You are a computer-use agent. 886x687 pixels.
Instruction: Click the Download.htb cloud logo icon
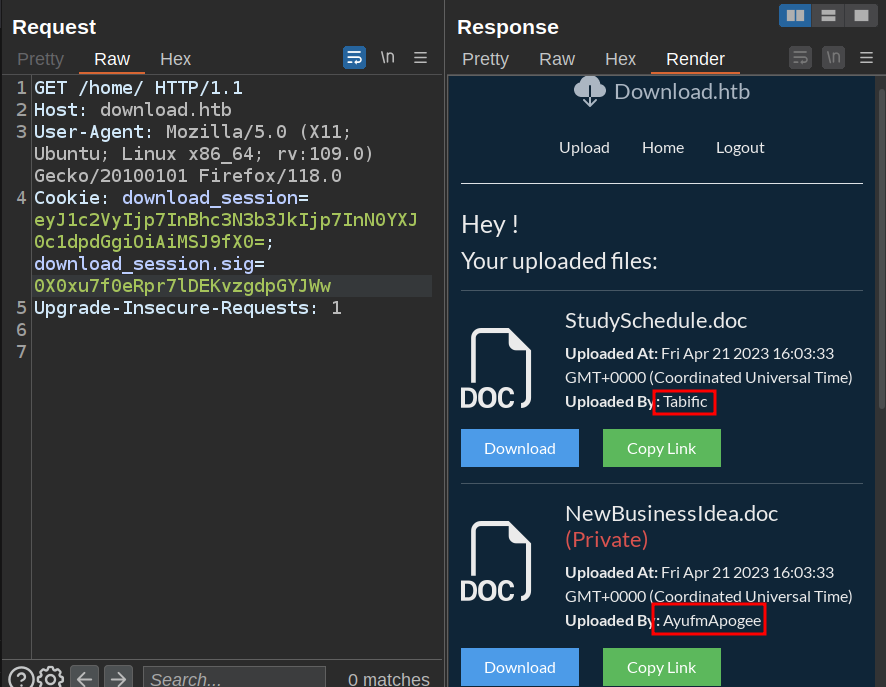point(590,92)
